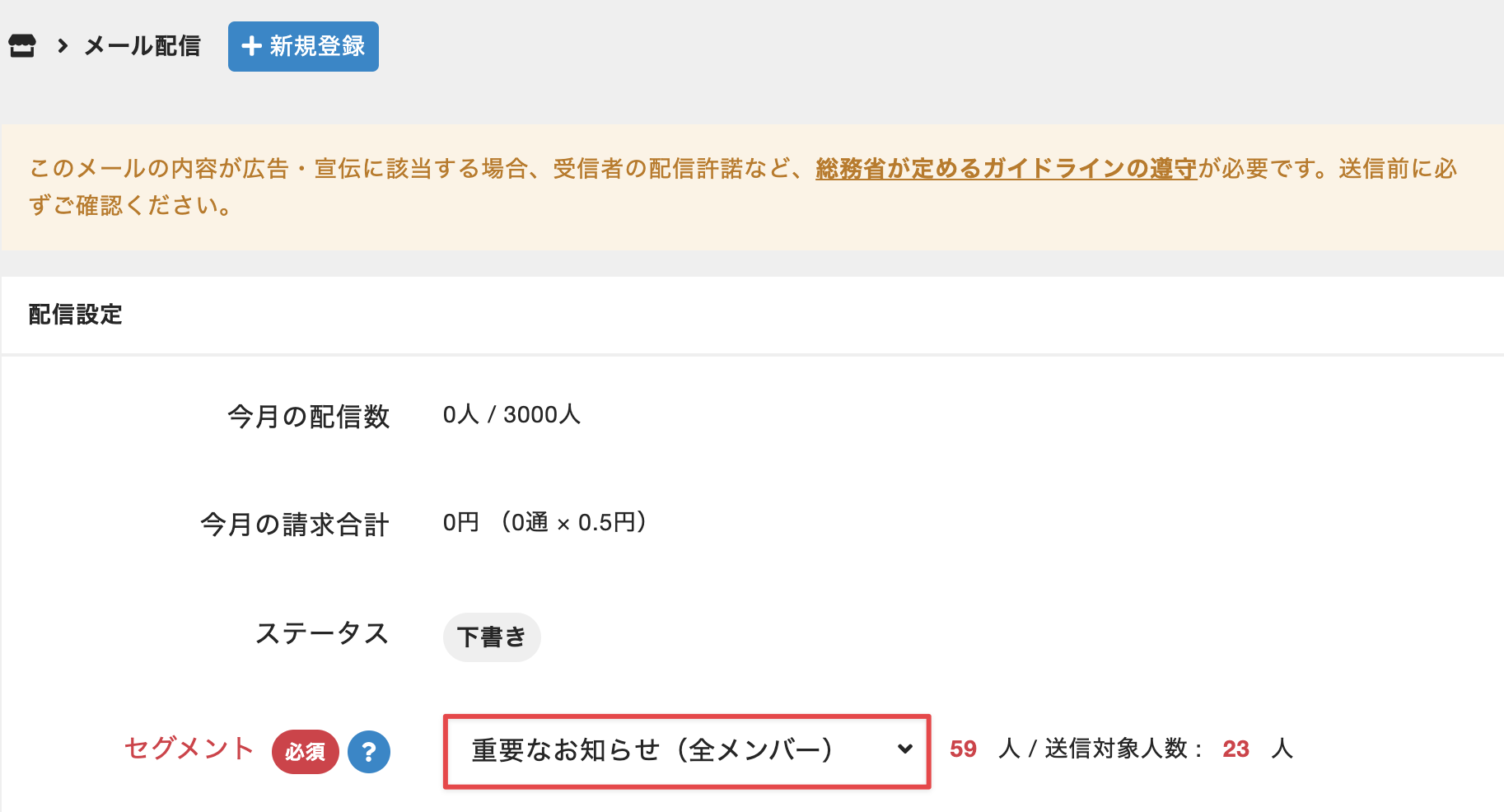Go to shop home via store icon

tap(22, 46)
